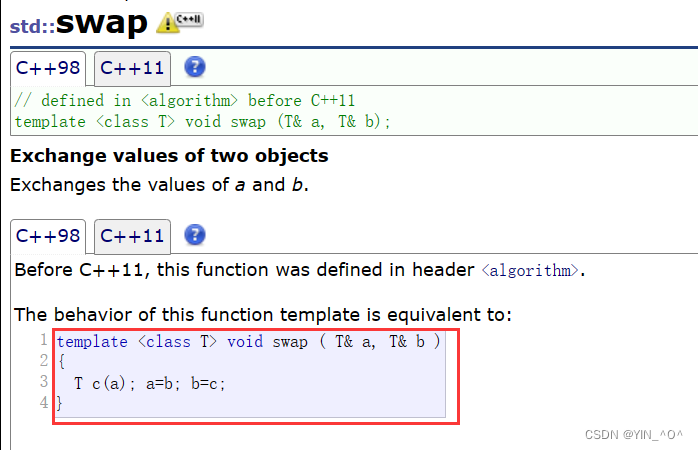
Task: Click line number 4 in the code block
Action: pyautogui.click(x=43, y=402)
